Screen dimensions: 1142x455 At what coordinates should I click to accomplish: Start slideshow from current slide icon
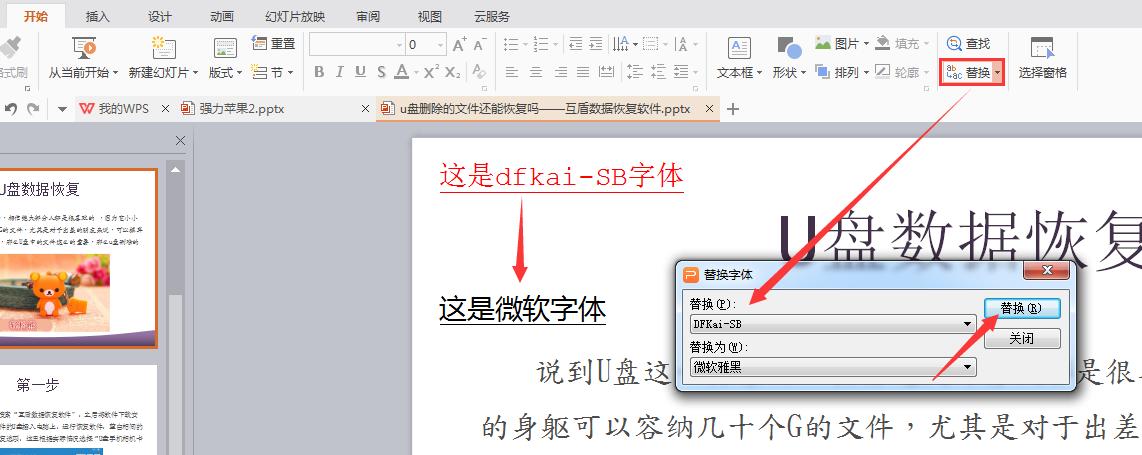coord(84,48)
